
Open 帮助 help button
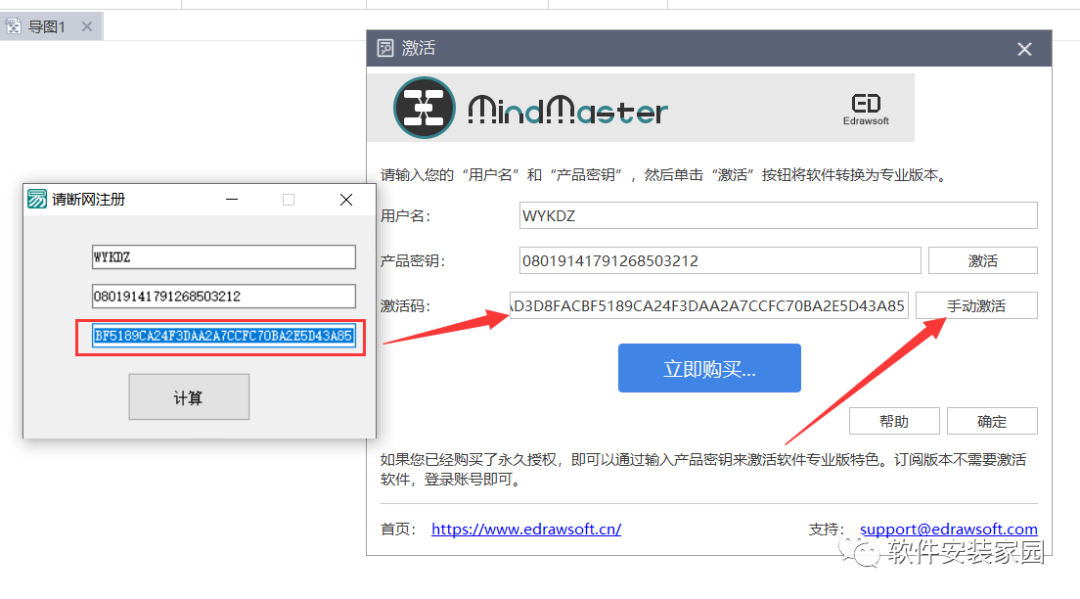(x=894, y=421)
